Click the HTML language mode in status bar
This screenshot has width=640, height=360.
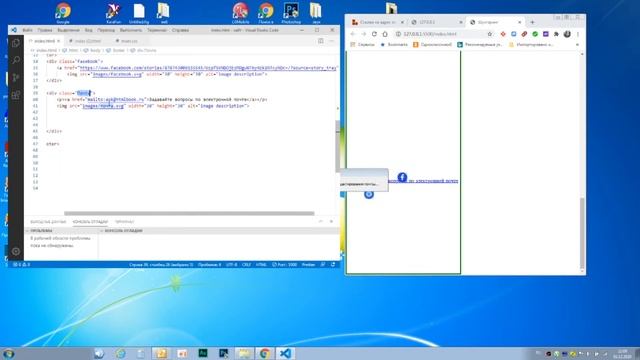coord(261,264)
